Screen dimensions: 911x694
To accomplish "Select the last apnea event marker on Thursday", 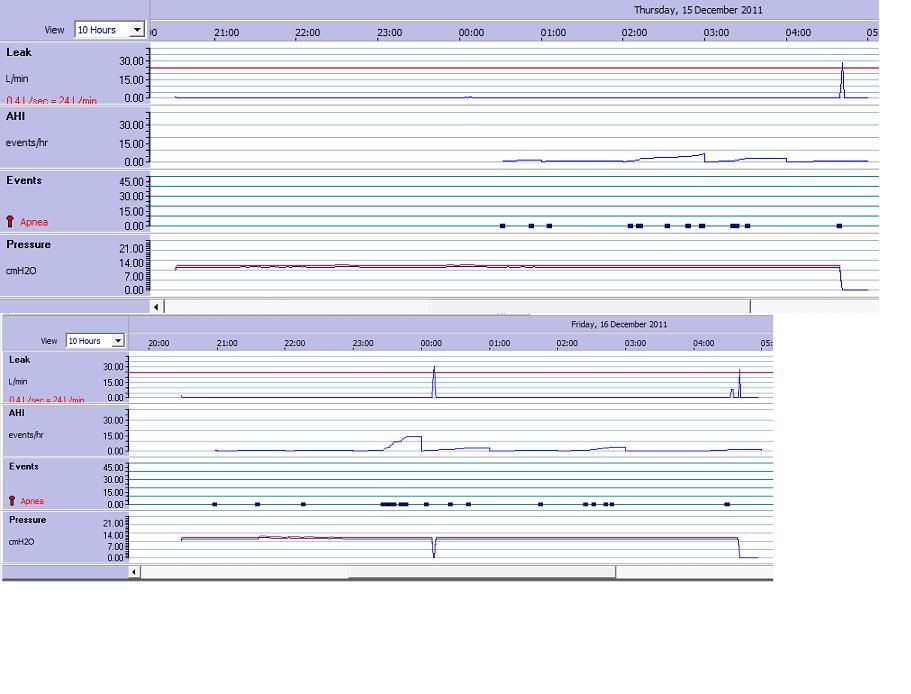I will (x=839, y=226).
